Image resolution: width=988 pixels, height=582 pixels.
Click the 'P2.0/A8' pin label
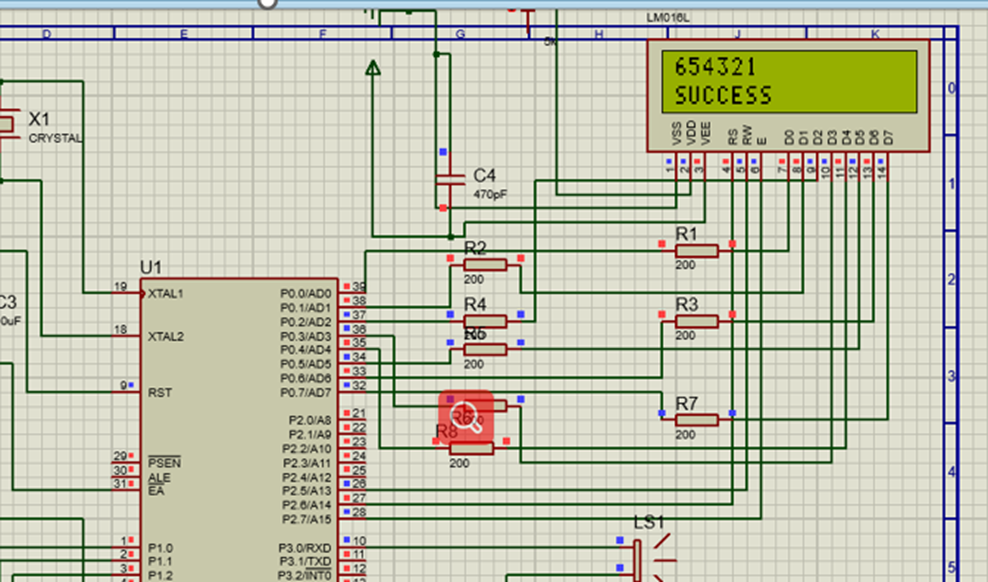tap(310, 420)
